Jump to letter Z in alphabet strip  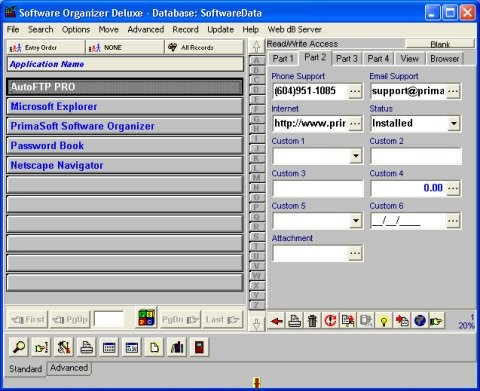pos(256,305)
